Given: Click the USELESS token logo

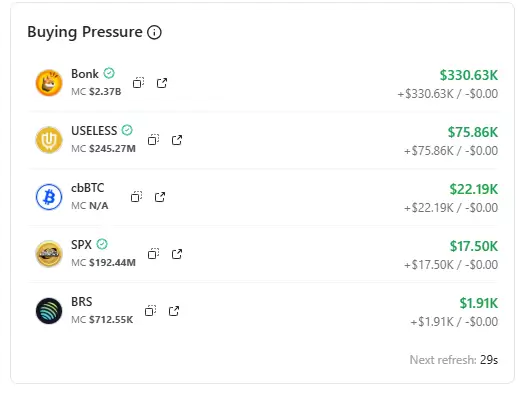Looking at the screenshot, I should [49, 140].
